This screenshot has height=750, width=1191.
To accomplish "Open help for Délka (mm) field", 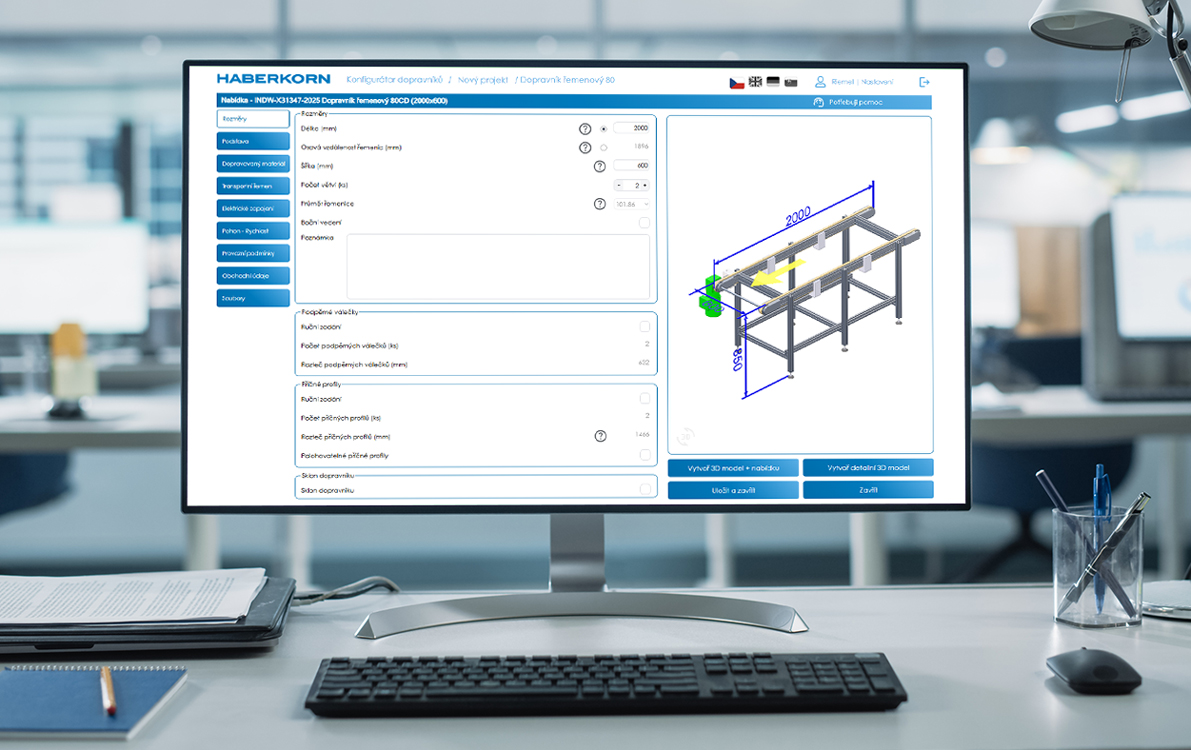I will click(585, 129).
